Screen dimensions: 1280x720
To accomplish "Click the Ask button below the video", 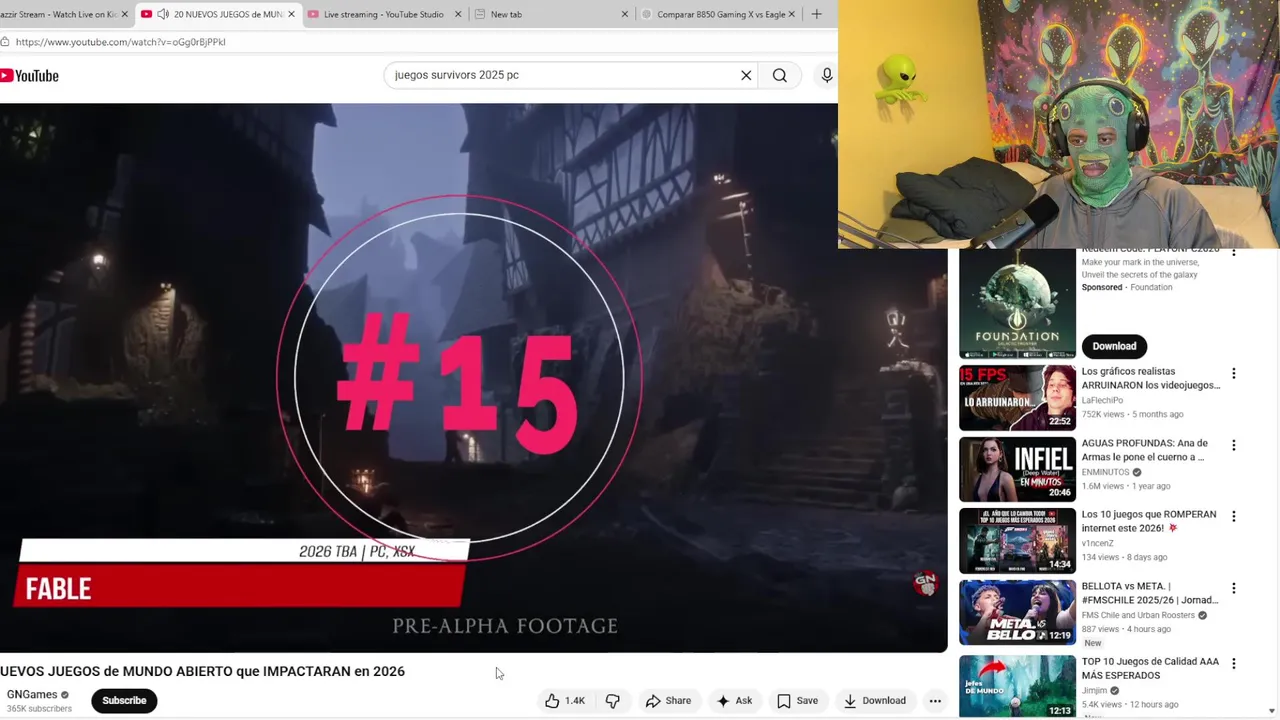I will point(733,701).
